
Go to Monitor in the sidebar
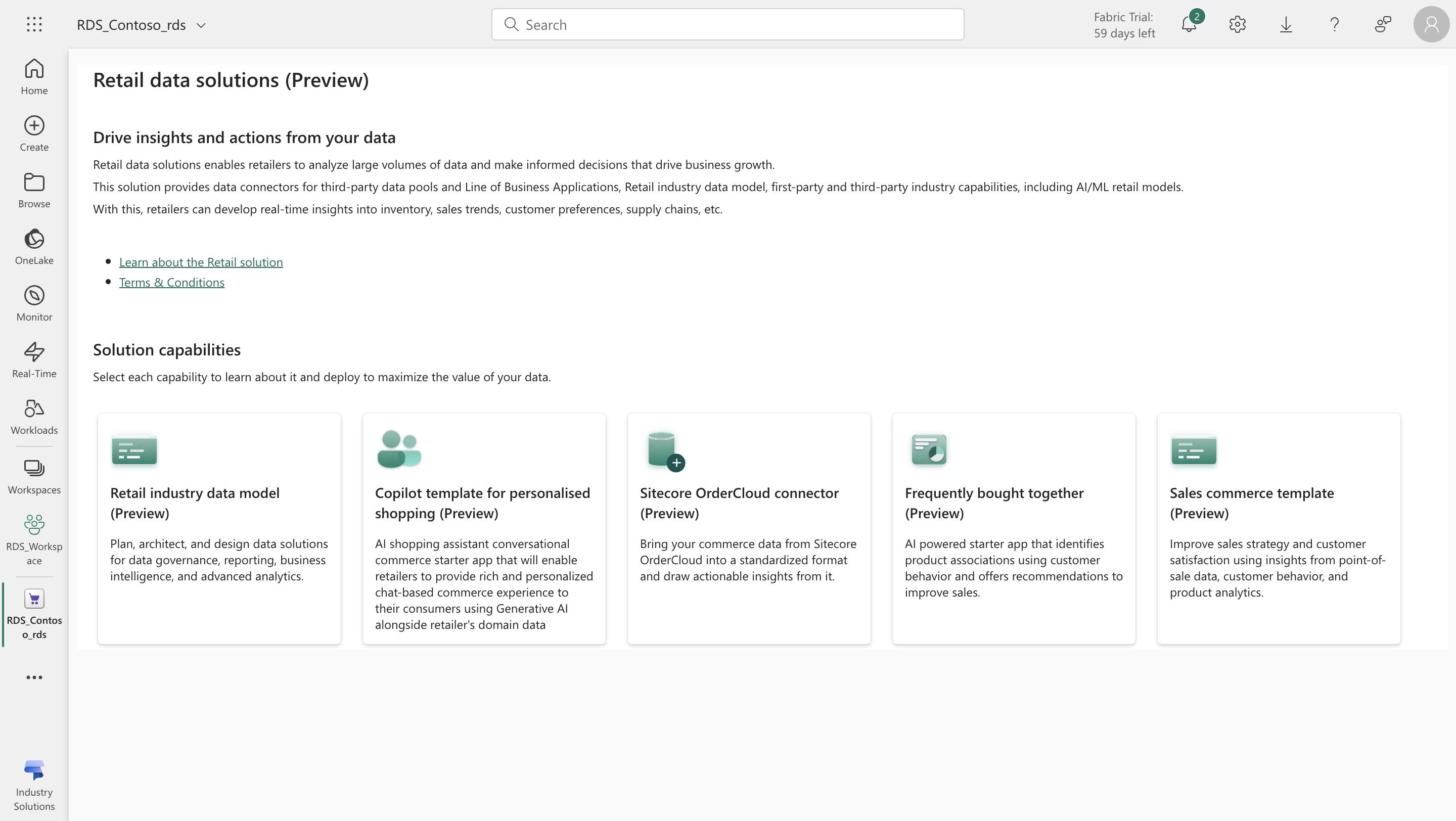34,303
